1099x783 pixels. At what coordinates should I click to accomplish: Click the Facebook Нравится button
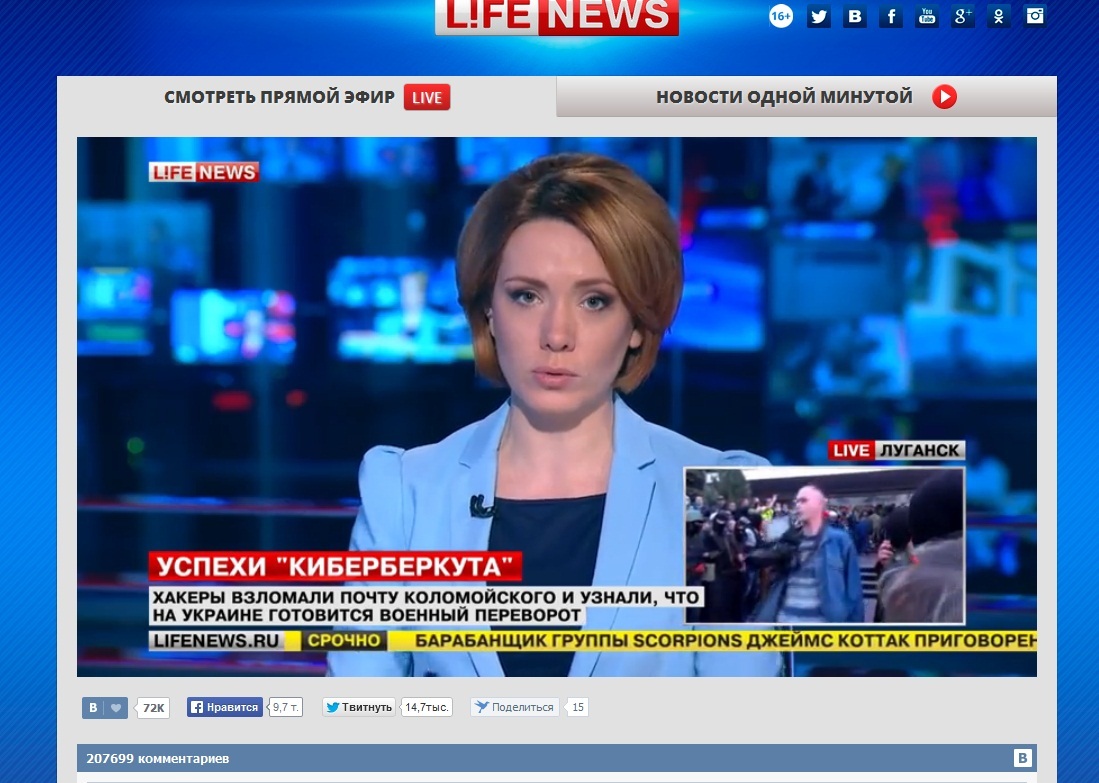[225, 707]
